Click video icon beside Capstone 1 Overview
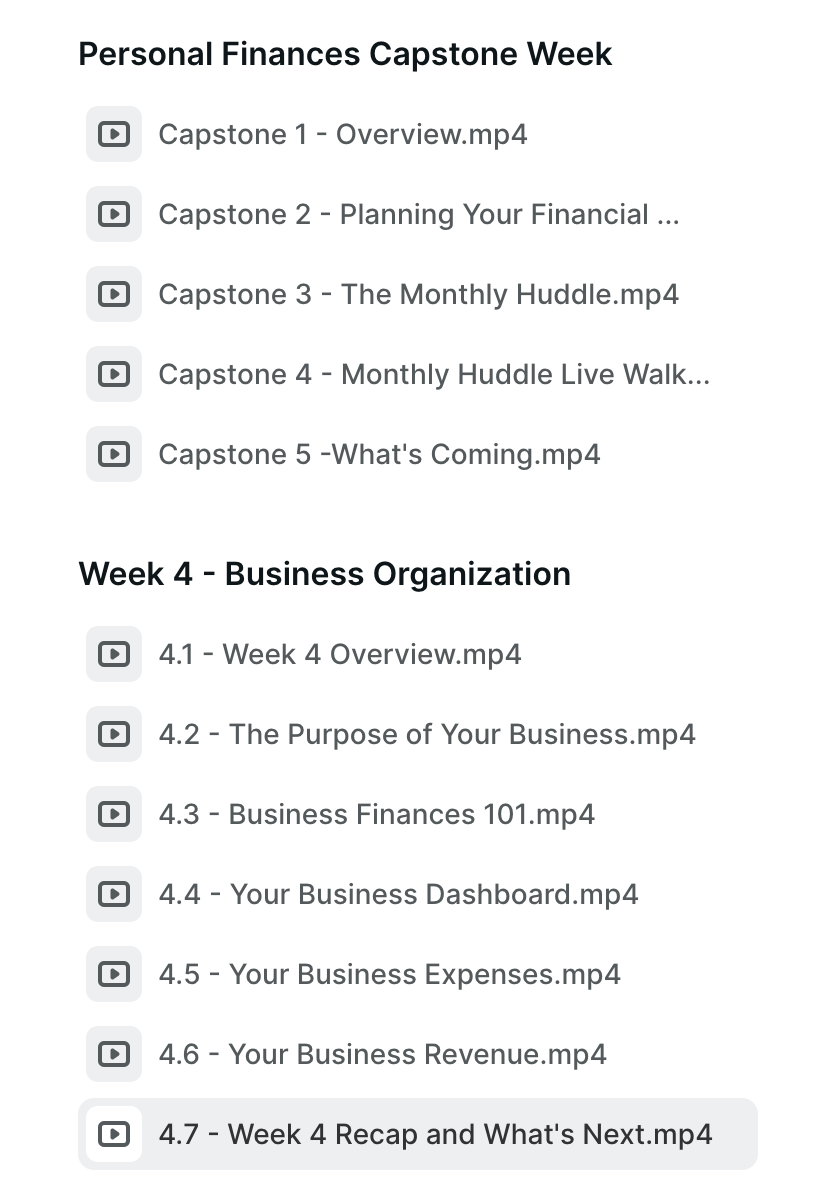Viewport: 838px width, 1198px height. (114, 134)
